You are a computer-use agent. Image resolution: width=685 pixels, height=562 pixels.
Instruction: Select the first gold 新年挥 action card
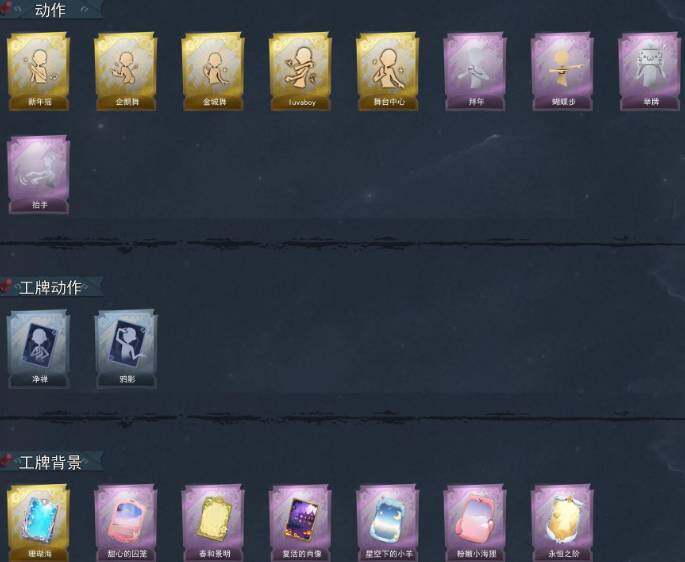38,71
